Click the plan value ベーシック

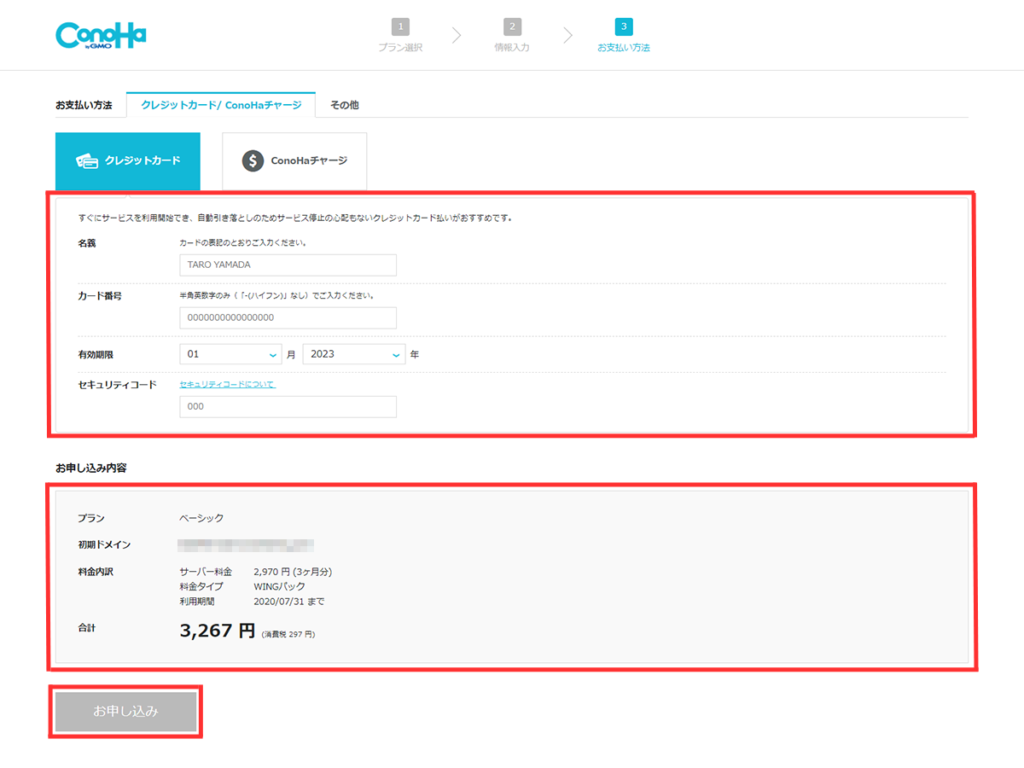[201, 518]
